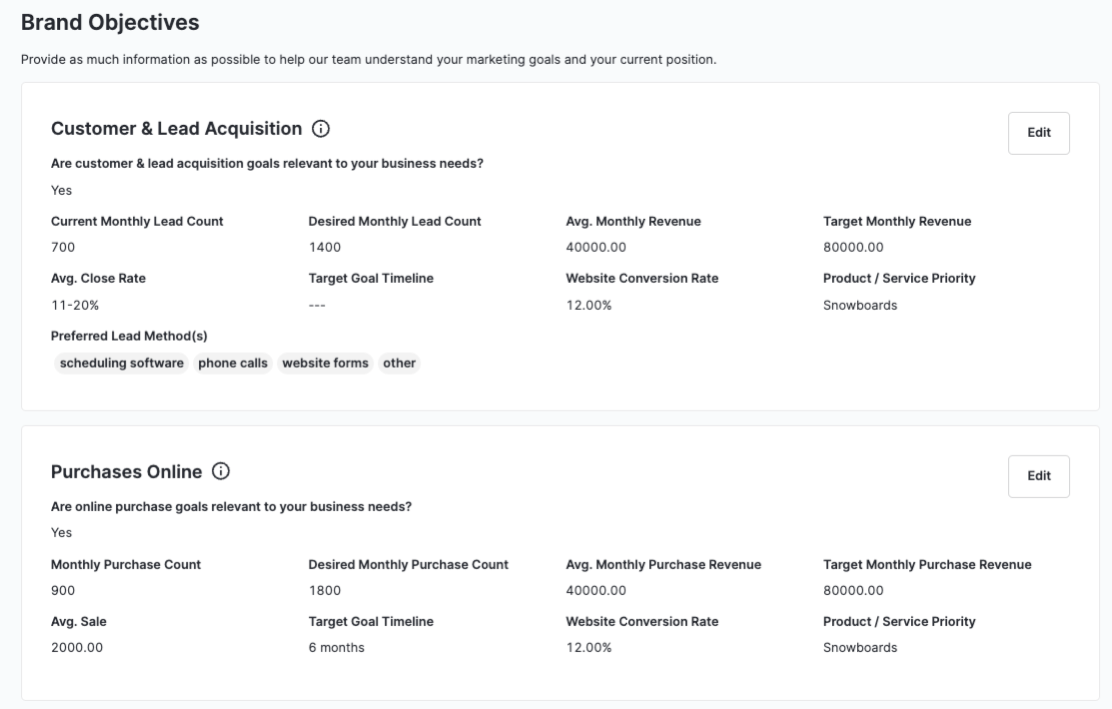Viewport: 1112px width, 709px height.
Task: Select the "6 months" Target Goal Timeline value
Action: click(336, 647)
